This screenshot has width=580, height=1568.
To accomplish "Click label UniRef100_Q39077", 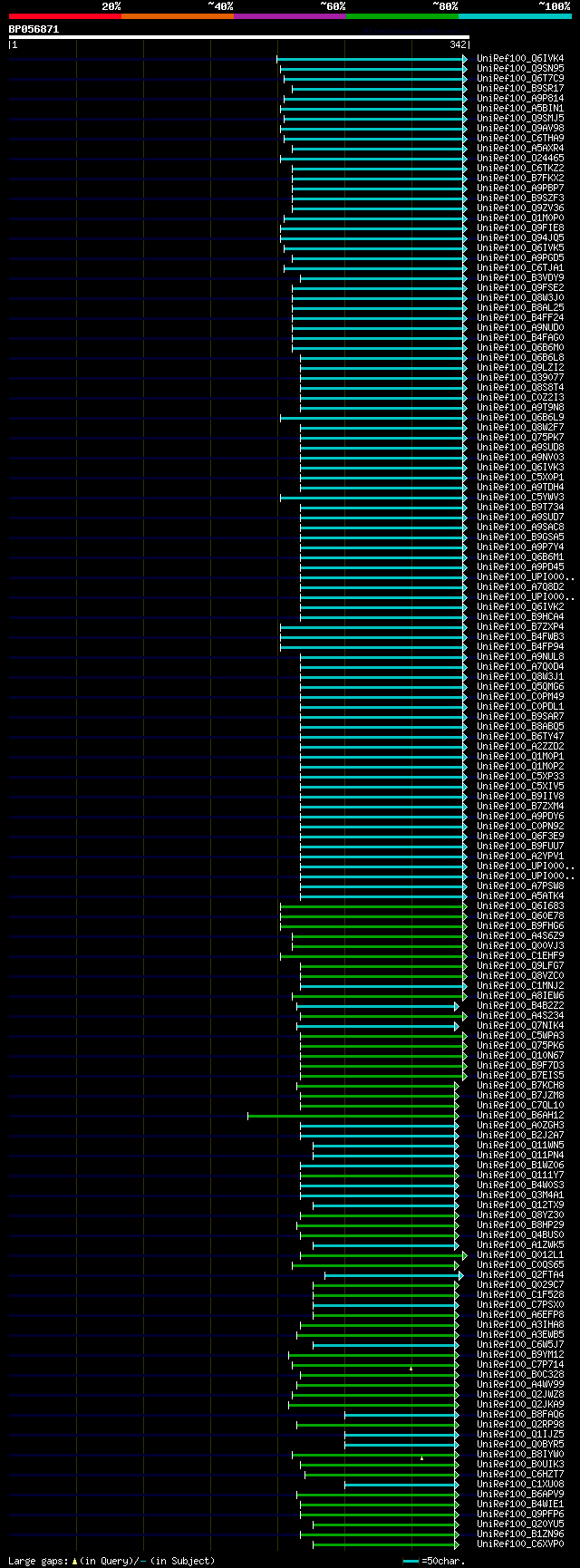I will 520,377.
